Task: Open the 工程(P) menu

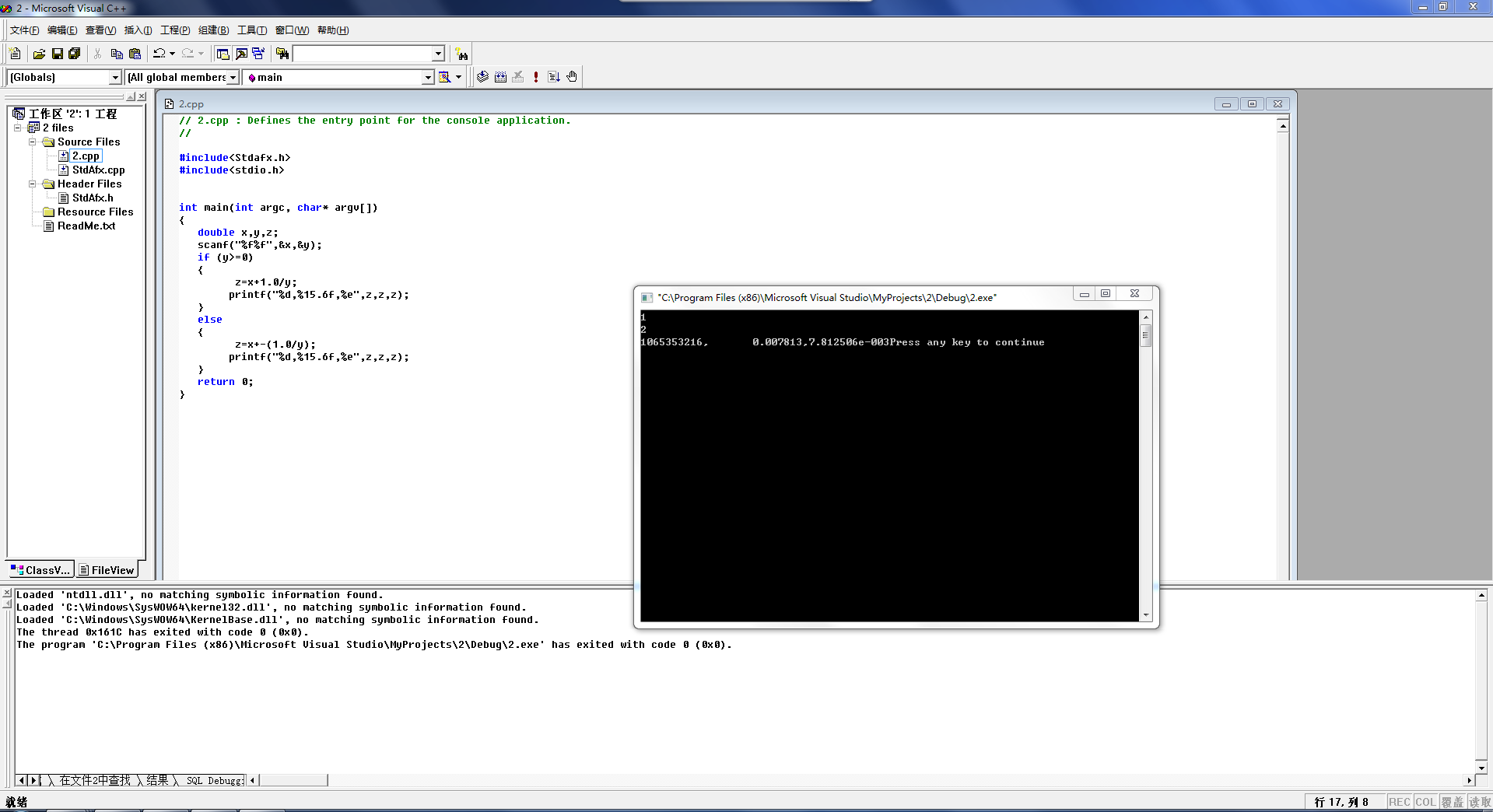Action: tap(175, 30)
